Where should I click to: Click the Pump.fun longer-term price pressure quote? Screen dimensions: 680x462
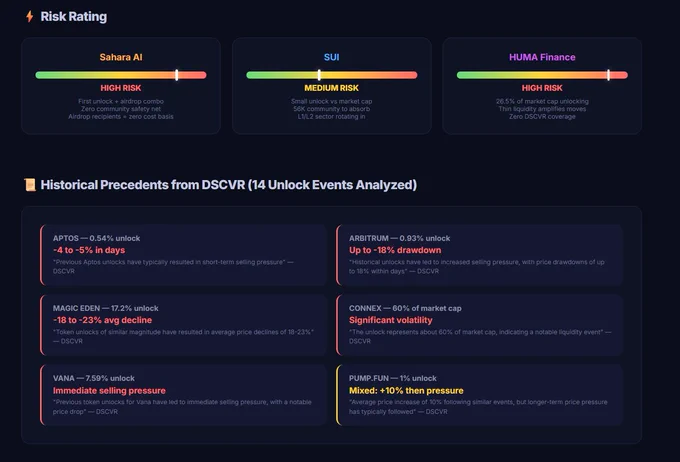point(478,407)
